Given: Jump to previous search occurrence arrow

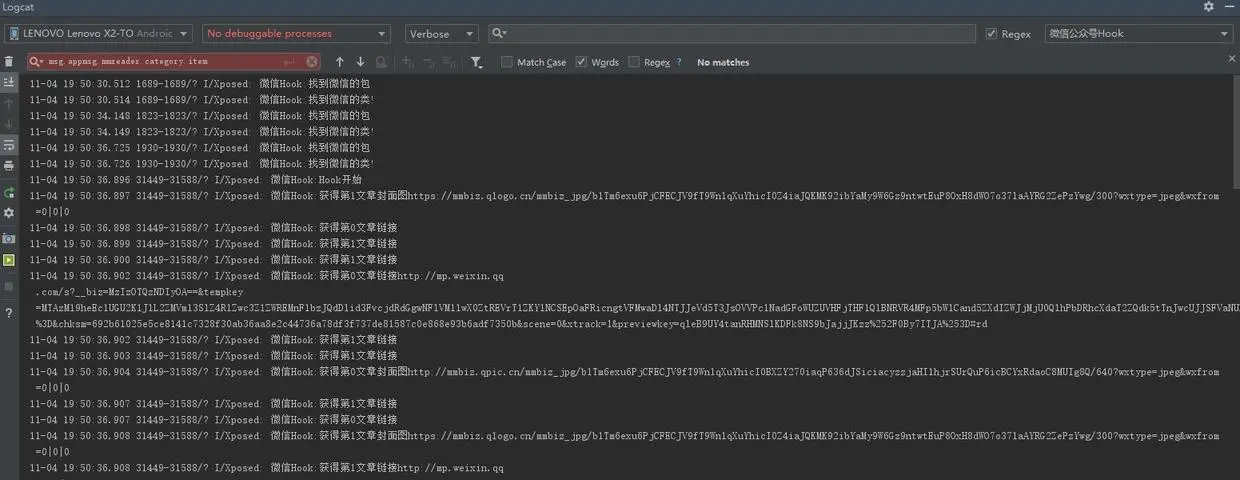Looking at the screenshot, I should click(340, 62).
